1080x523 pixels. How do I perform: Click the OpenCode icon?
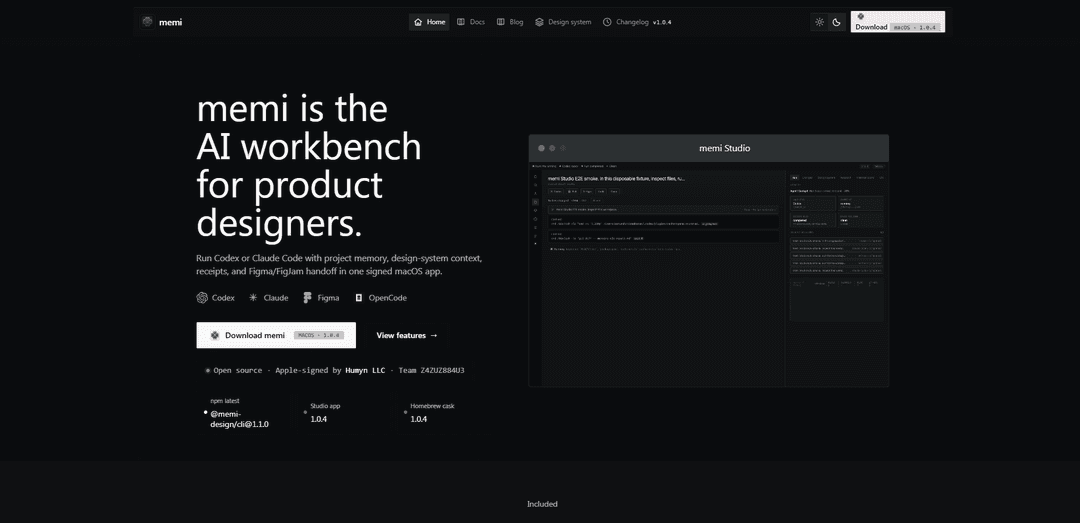tap(359, 298)
